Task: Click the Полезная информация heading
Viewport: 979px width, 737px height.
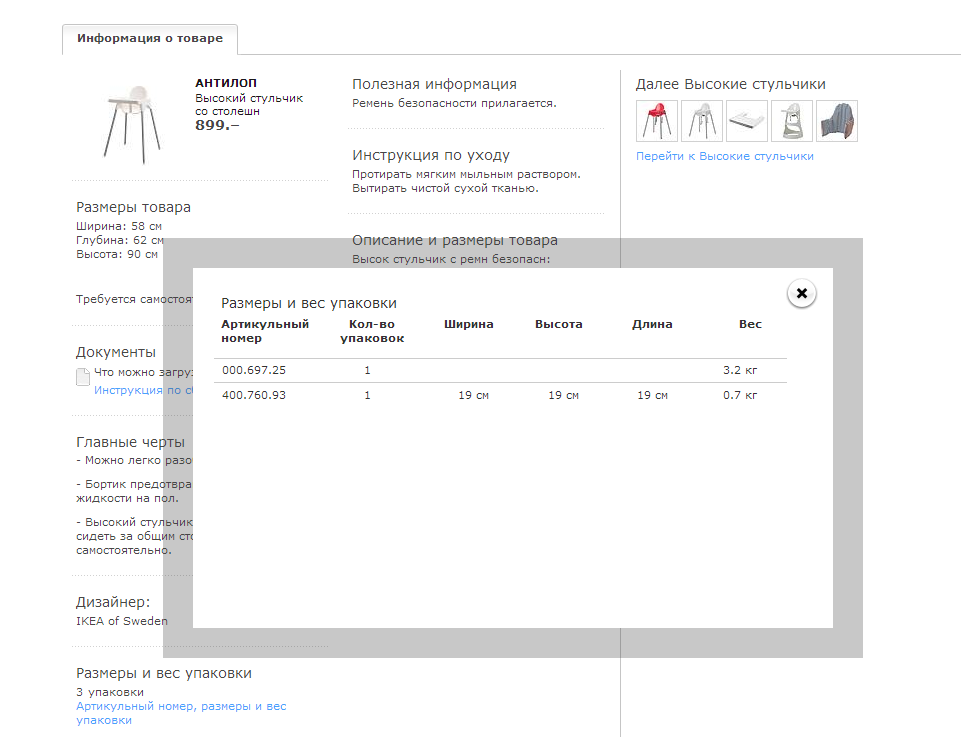Action: point(435,84)
